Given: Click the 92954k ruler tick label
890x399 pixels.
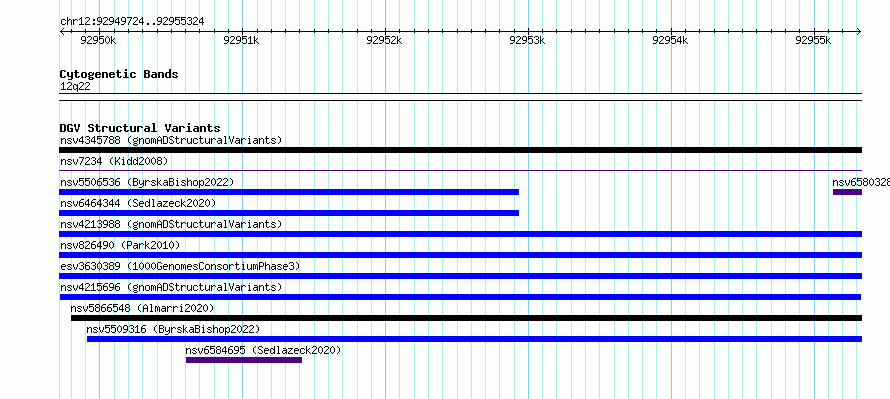Looking at the screenshot, I should [671, 40].
